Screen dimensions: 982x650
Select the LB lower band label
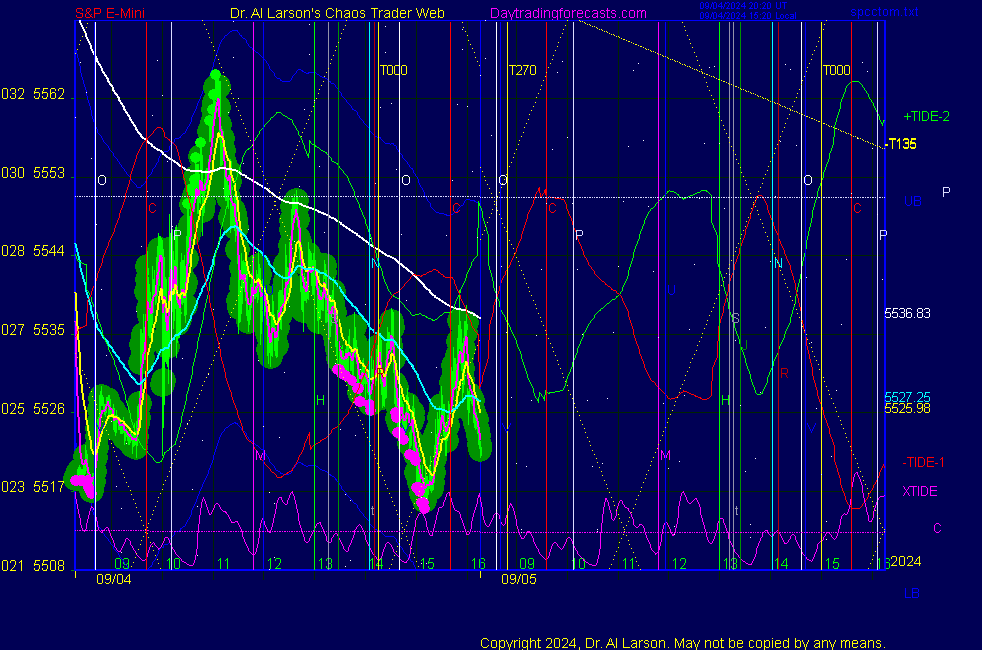pos(911,593)
